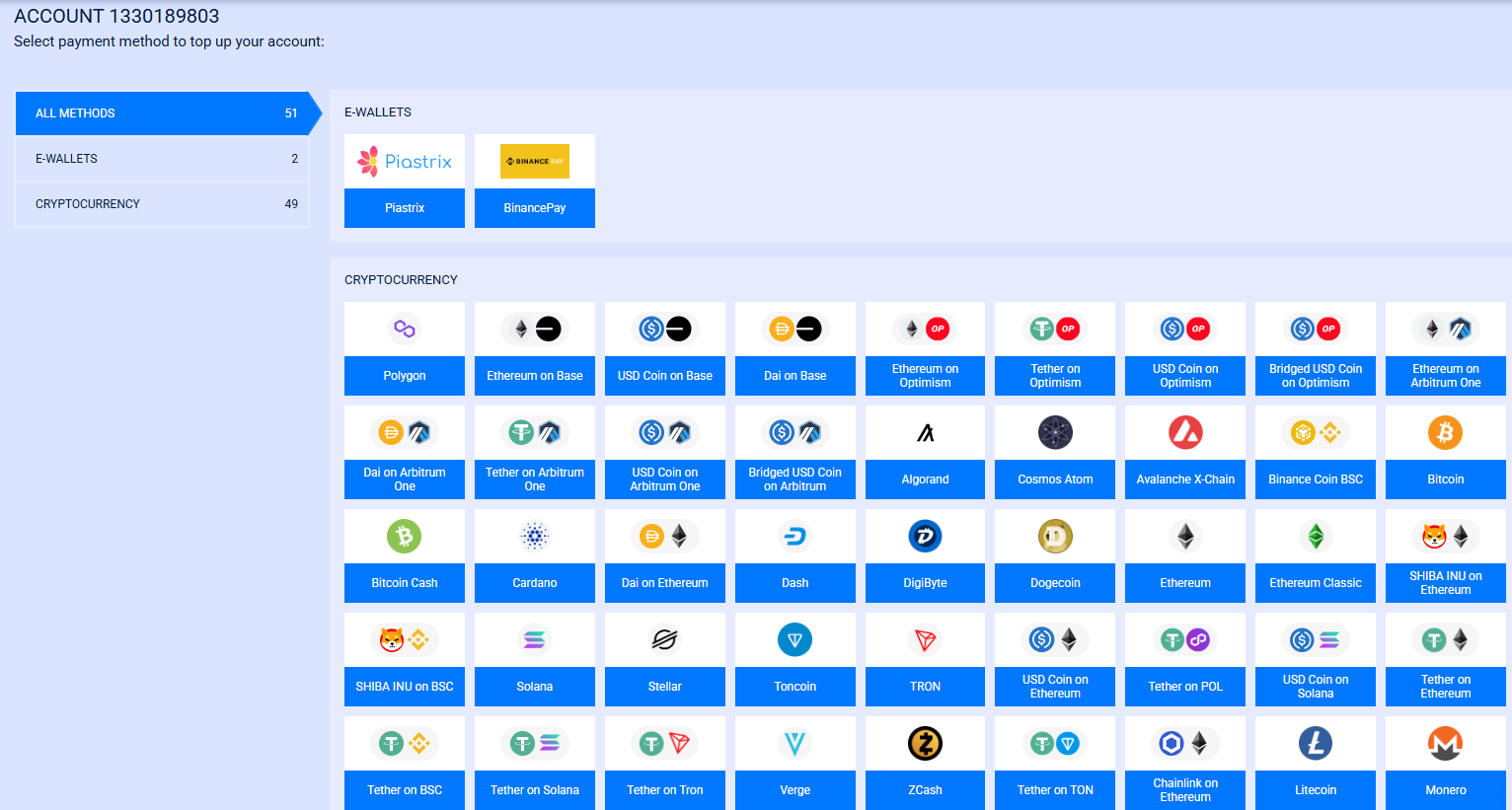
Task: Choose the Litecoin logo icon
Action: tap(1316, 743)
